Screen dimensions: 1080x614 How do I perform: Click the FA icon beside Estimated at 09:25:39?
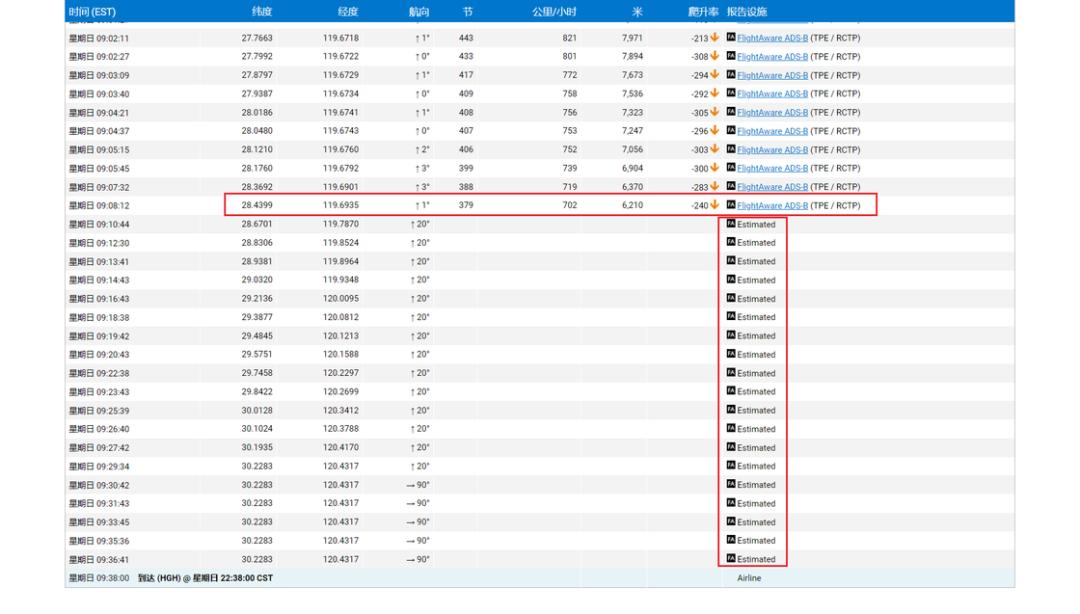[x=731, y=409]
